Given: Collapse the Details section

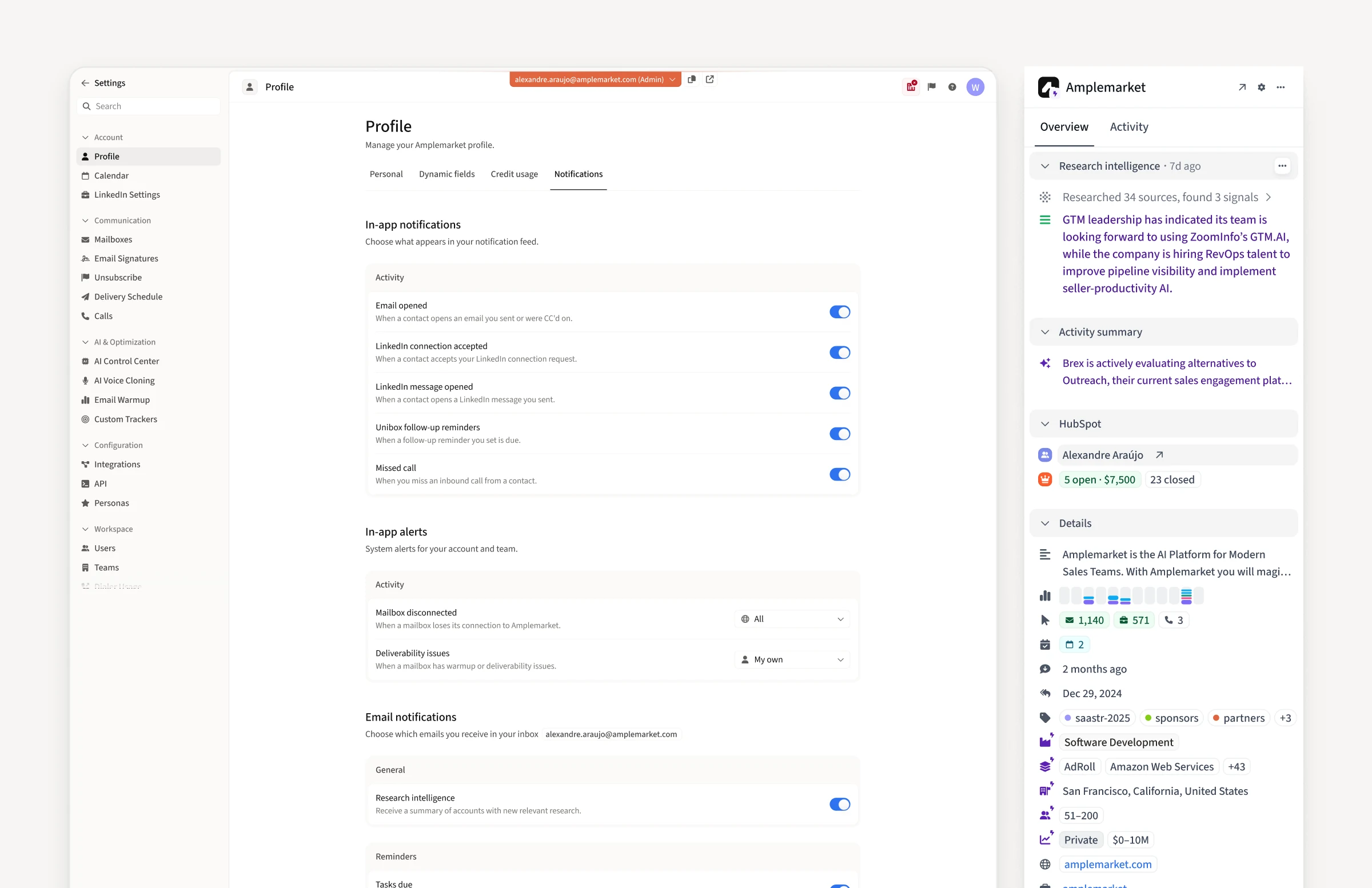Looking at the screenshot, I should [x=1044, y=523].
